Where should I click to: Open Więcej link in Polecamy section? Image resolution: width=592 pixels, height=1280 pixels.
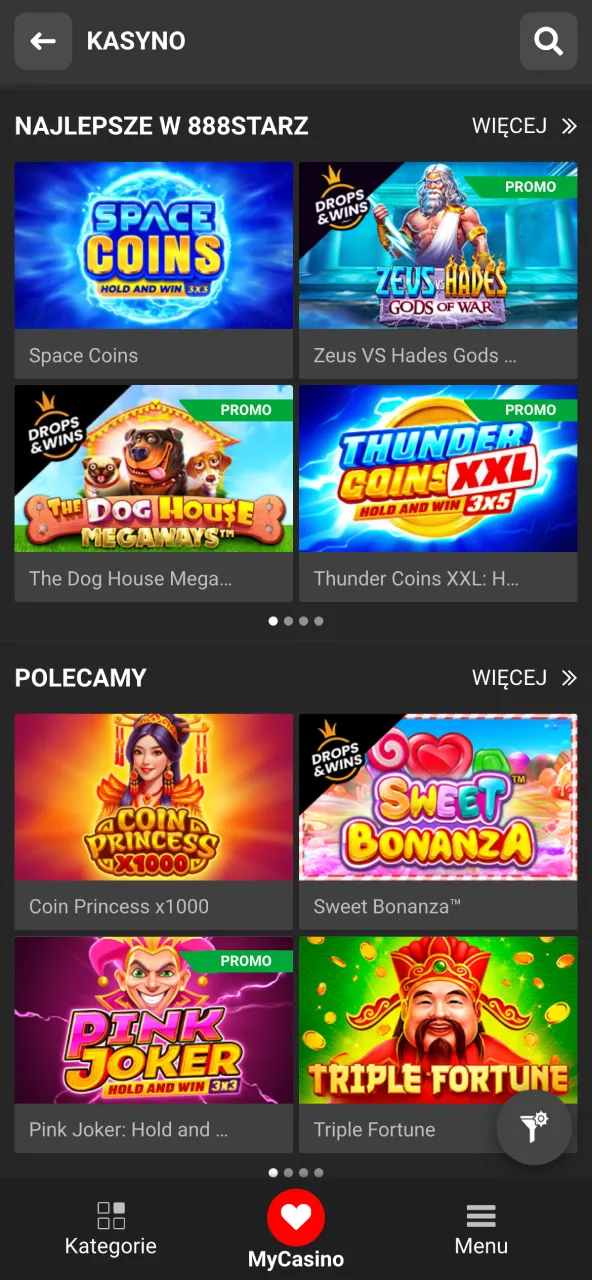(x=509, y=678)
